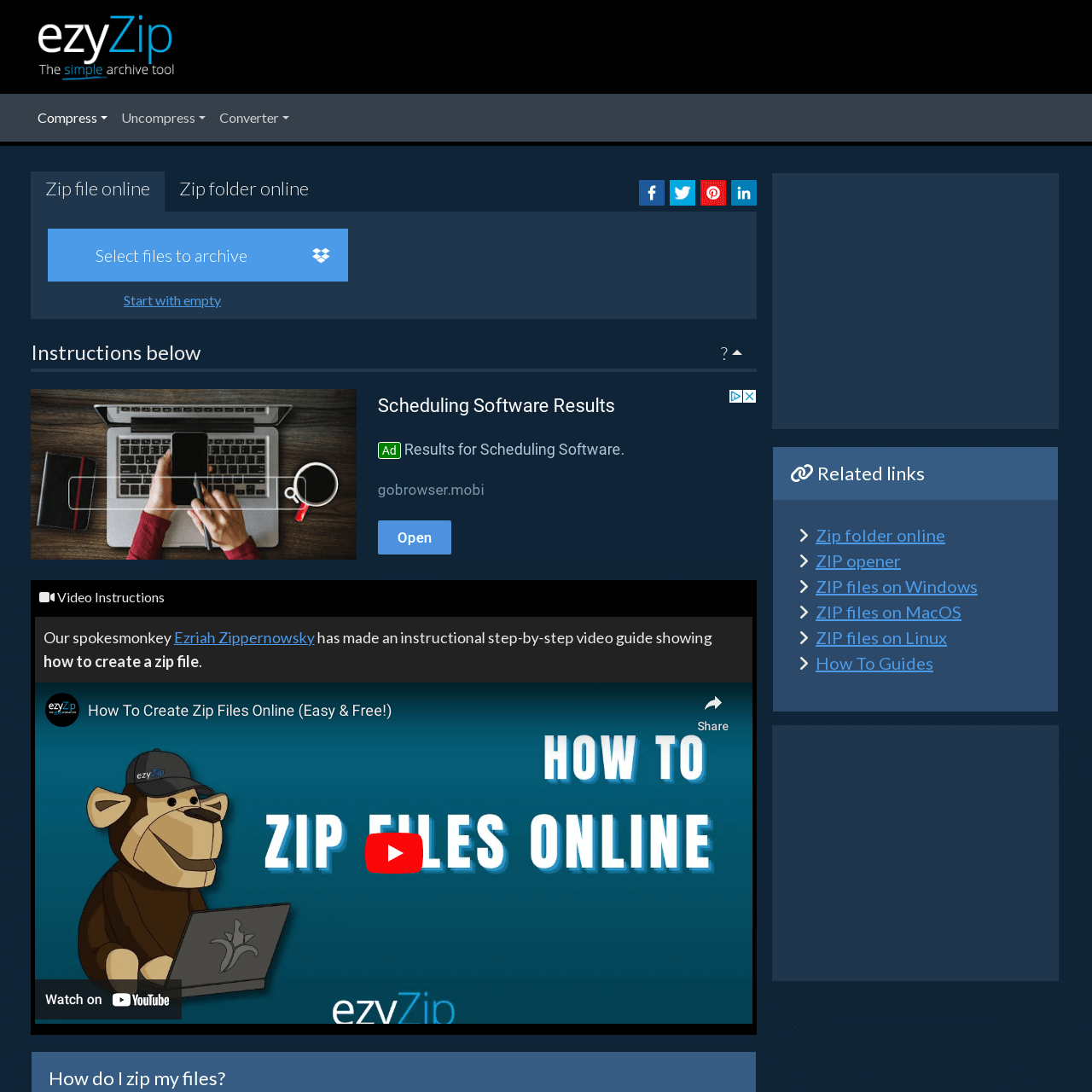Open the ezyZip channel avatar in video

pos(62,710)
